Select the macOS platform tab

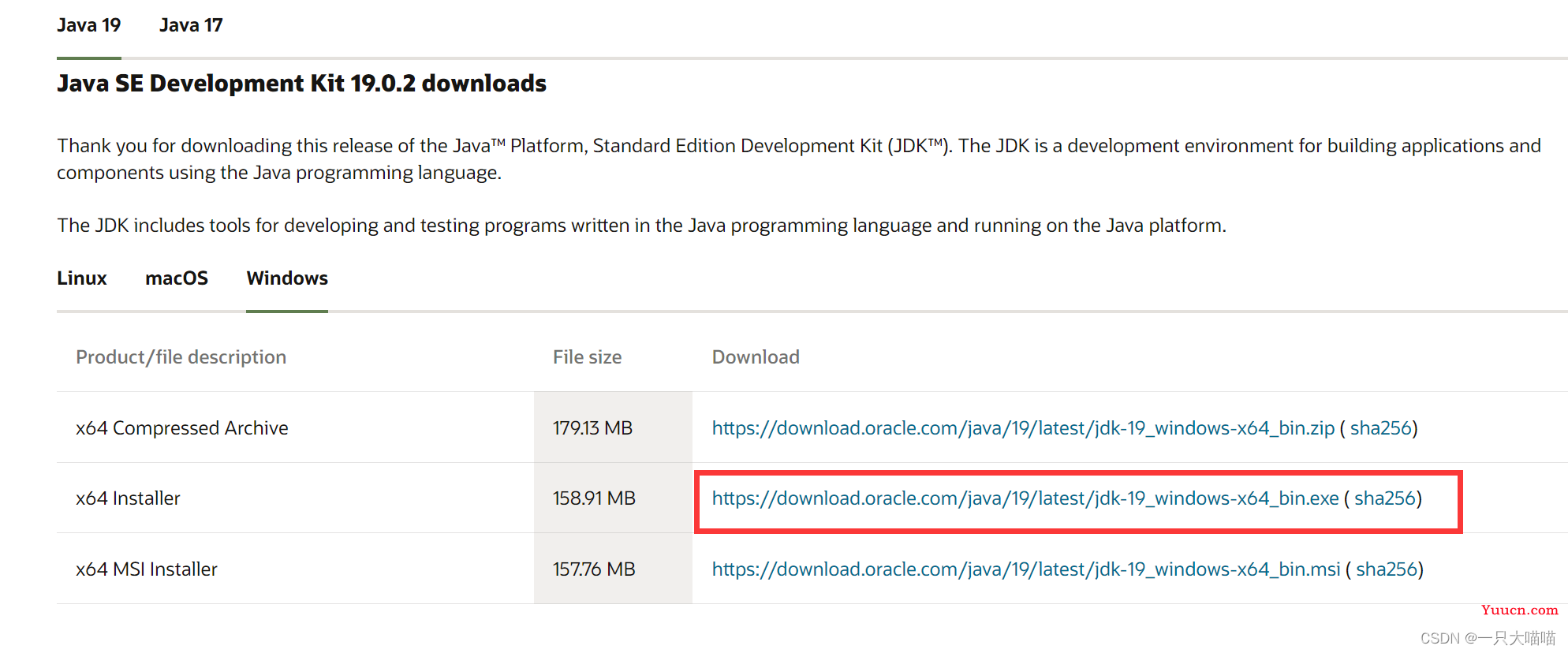click(x=177, y=278)
